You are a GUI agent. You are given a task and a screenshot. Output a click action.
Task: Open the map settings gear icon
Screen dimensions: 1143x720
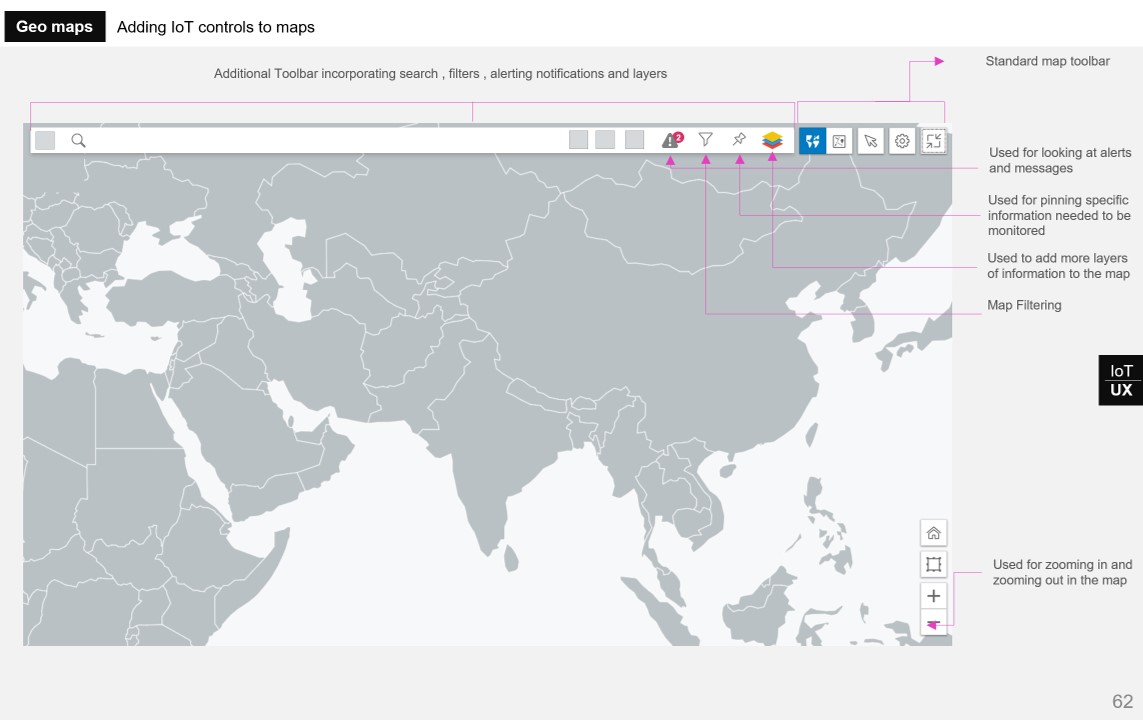902,141
